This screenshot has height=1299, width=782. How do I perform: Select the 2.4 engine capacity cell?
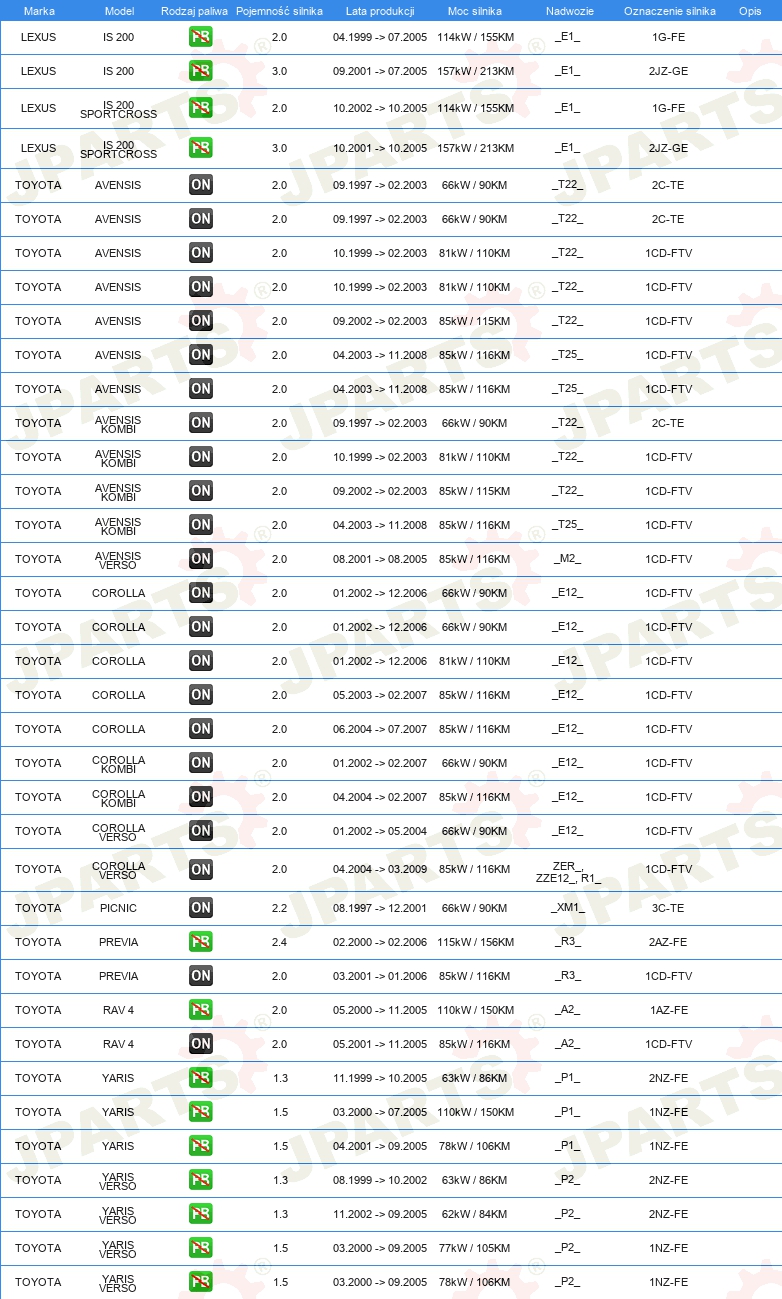[279, 942]
